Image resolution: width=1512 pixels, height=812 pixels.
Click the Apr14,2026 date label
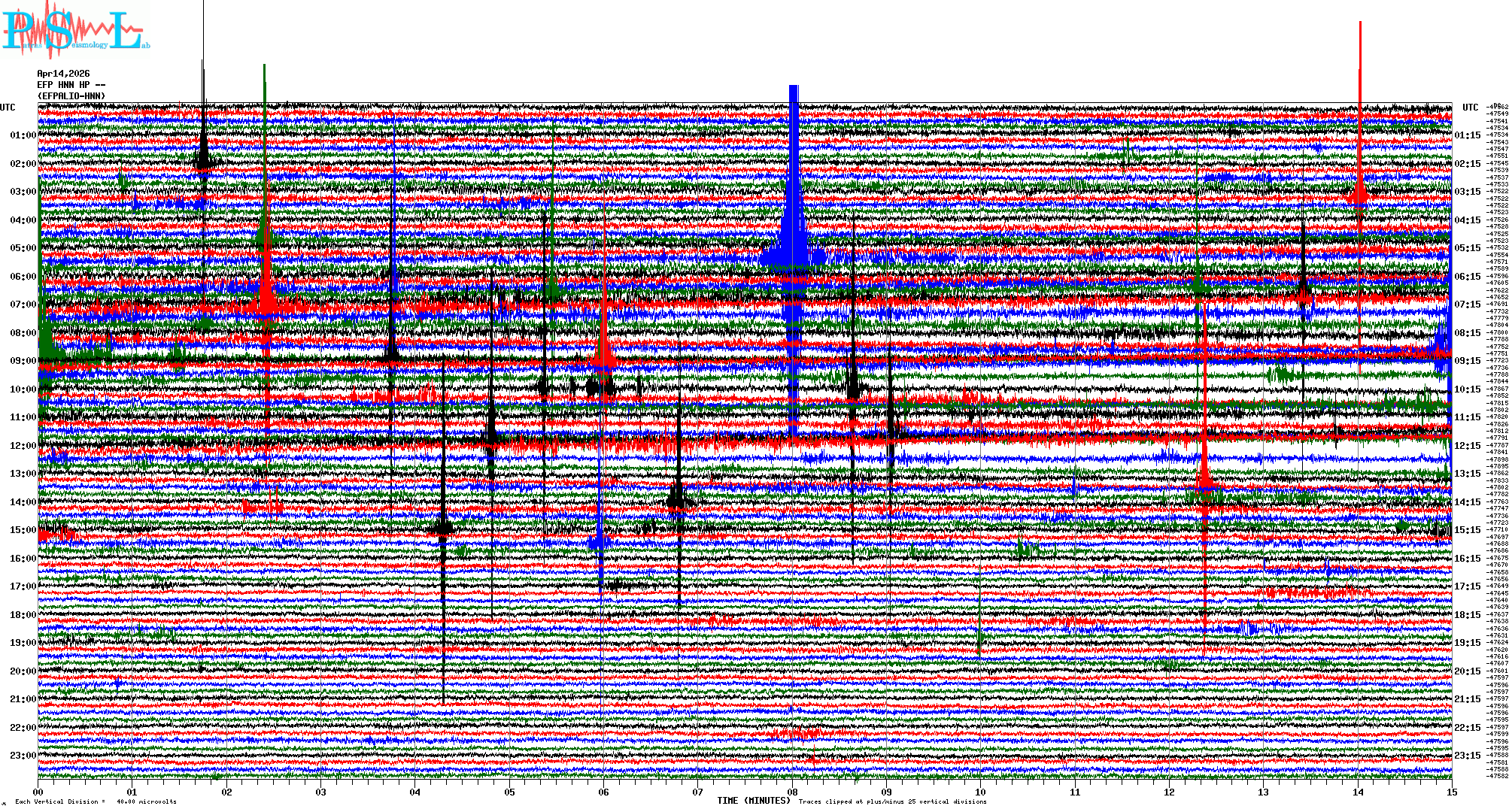[63, 74]
